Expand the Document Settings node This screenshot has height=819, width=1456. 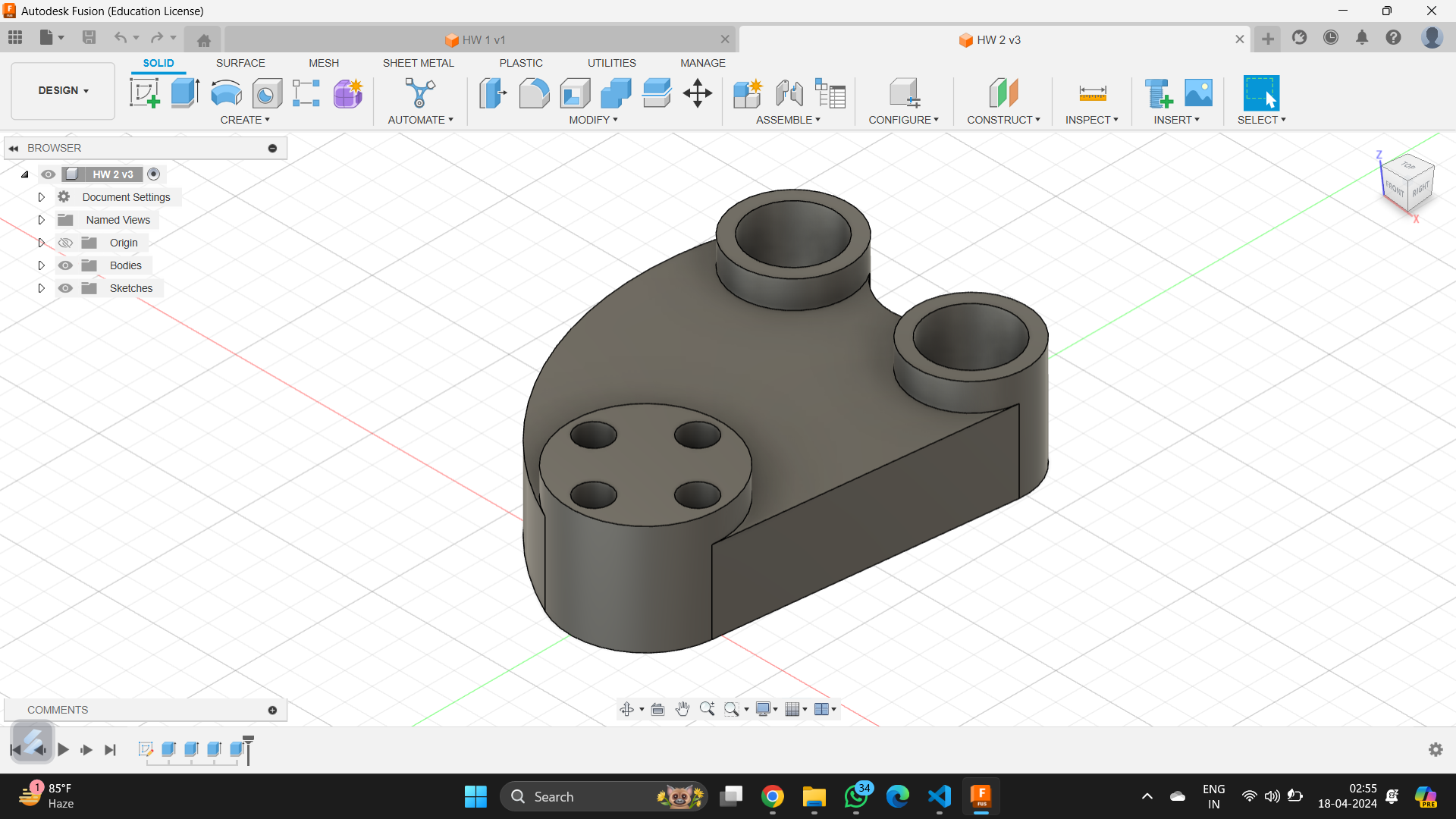point(42,197)
